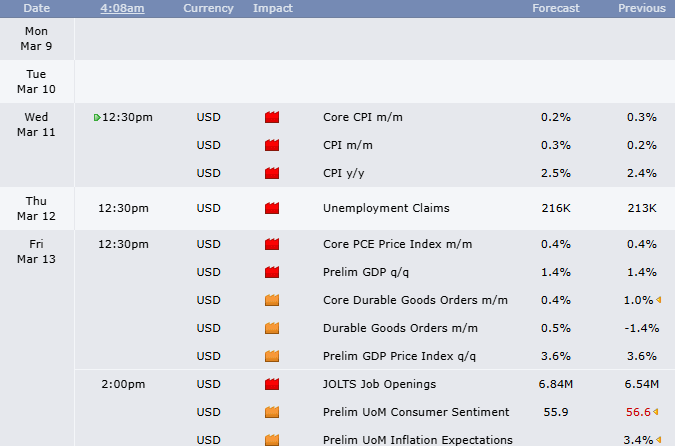Open the Prelim GDP q/q event
Image resolution: width=675 pixels, height=446 pixels.
click(366, 272)
